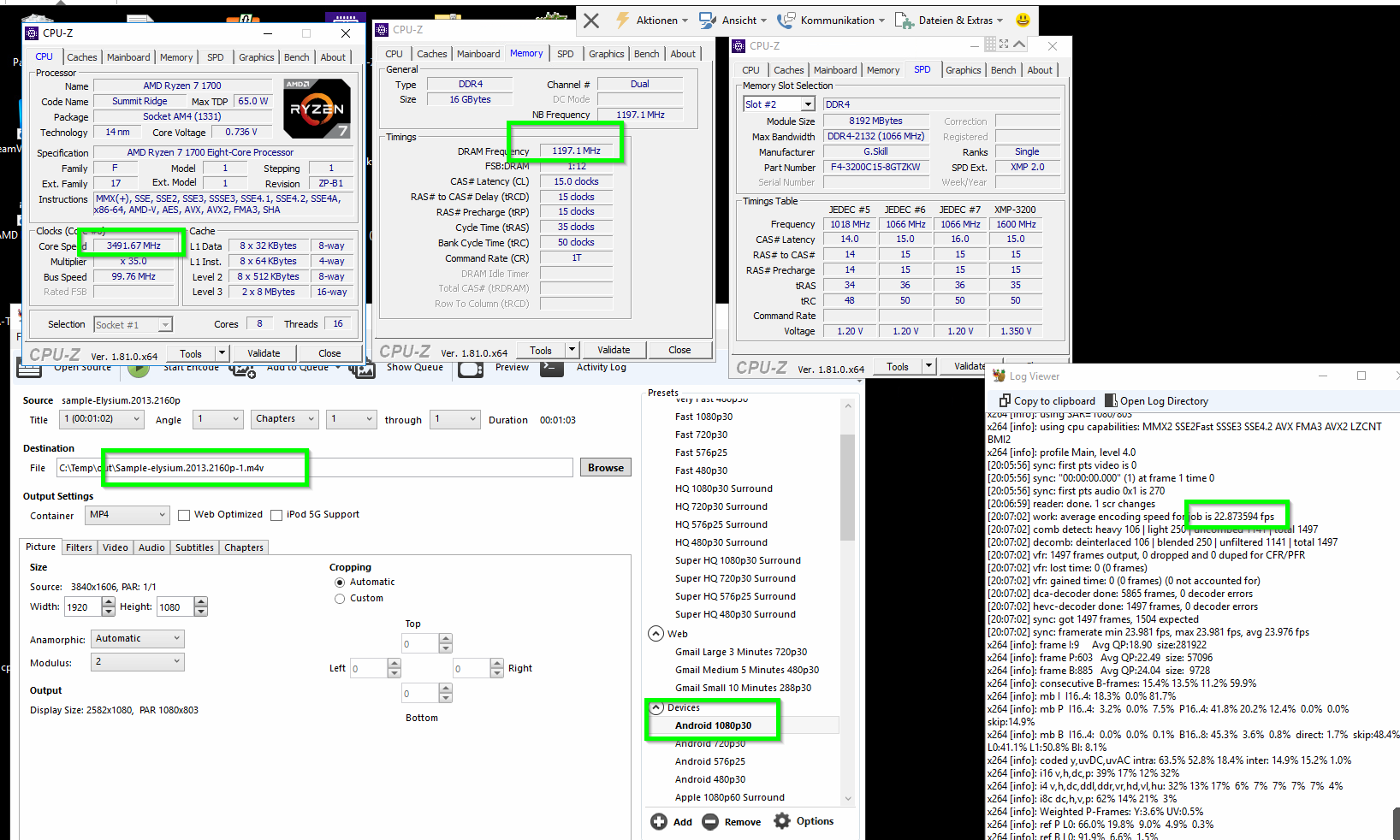1400x840 pixels.
Task: Open the Activity Log terminal icon
Action: coord(552,369)
